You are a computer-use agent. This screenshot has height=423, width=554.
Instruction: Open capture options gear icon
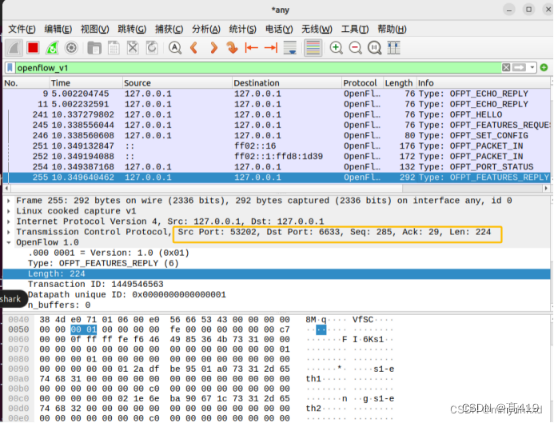[x=71, y=48]
